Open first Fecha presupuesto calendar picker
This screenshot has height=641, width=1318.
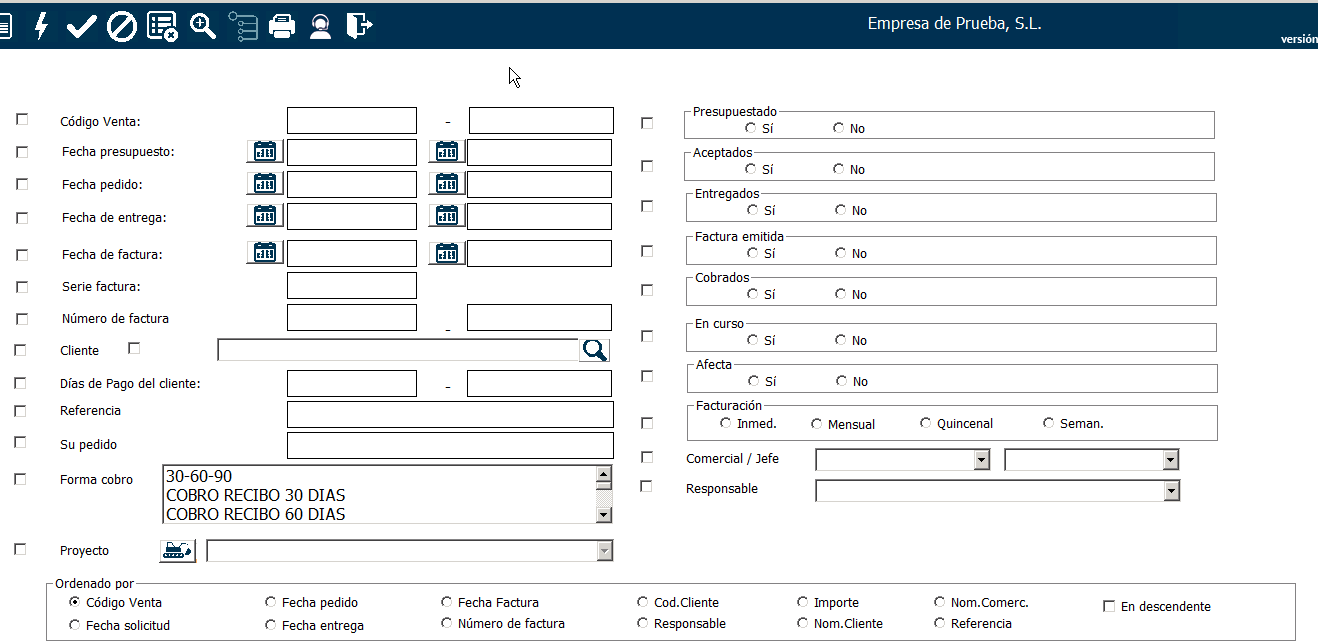(265, 152)
